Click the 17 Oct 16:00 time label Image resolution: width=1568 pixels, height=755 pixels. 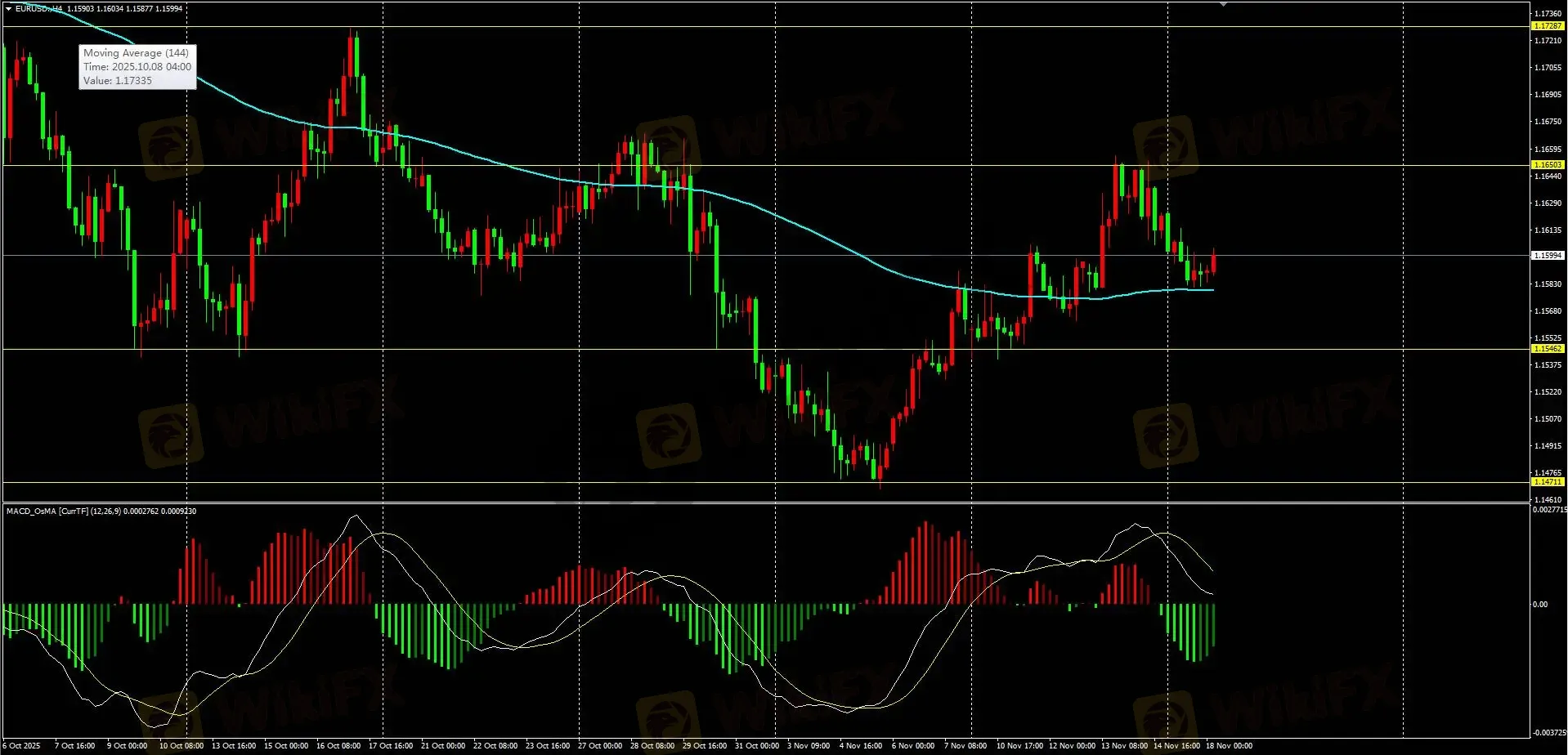point(391,746)
